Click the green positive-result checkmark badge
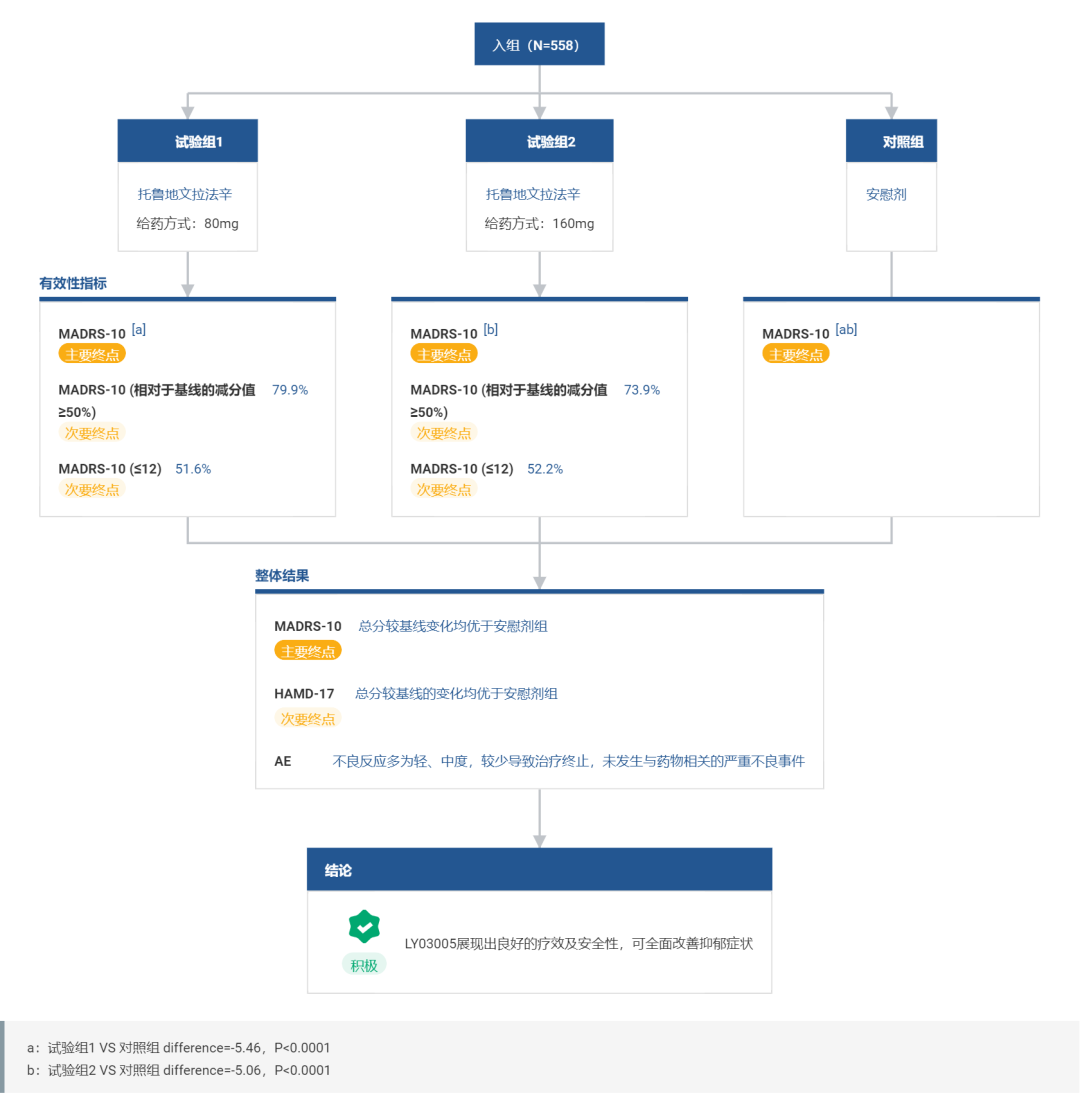The width and height of the screenshot is (1080, 1116). pyautogui.click(x=364, y=926)
